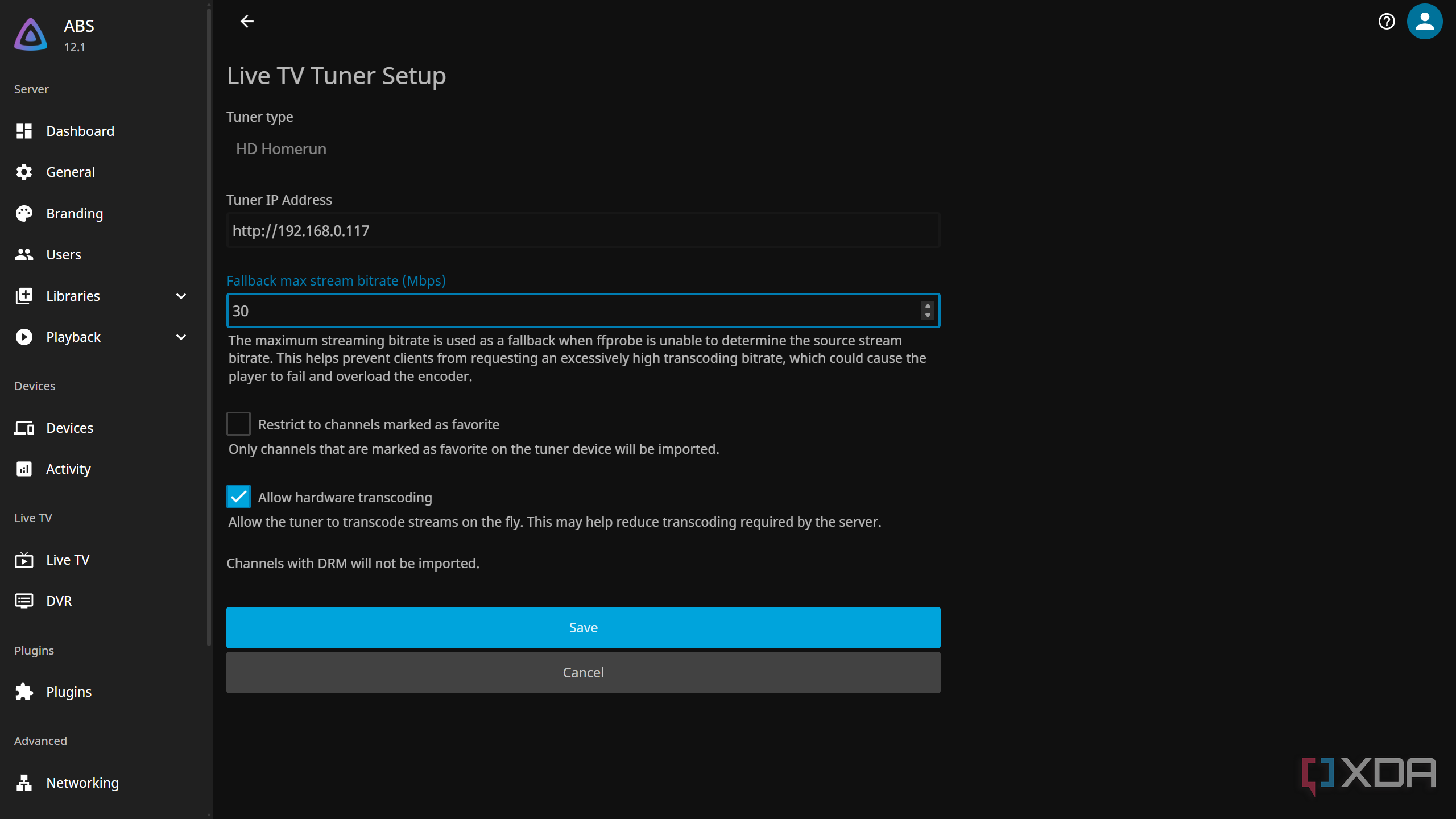Expand the Playback chevron
This screenshot has height=819, width=1456.
181,337
